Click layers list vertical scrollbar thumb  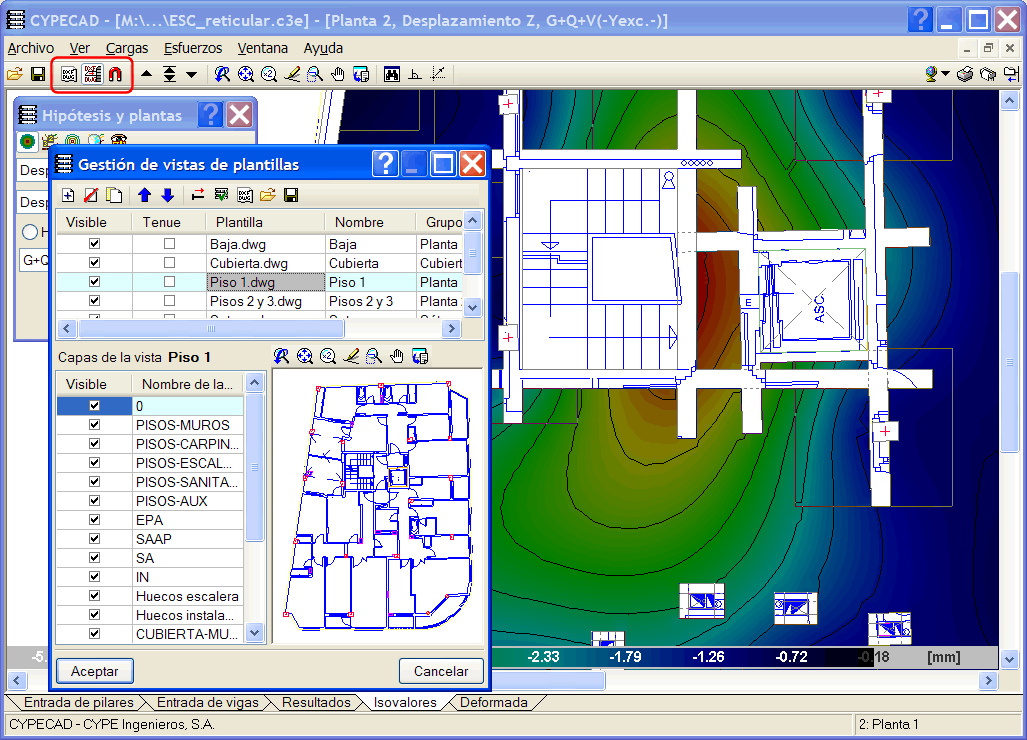click(x=255, y=466)
